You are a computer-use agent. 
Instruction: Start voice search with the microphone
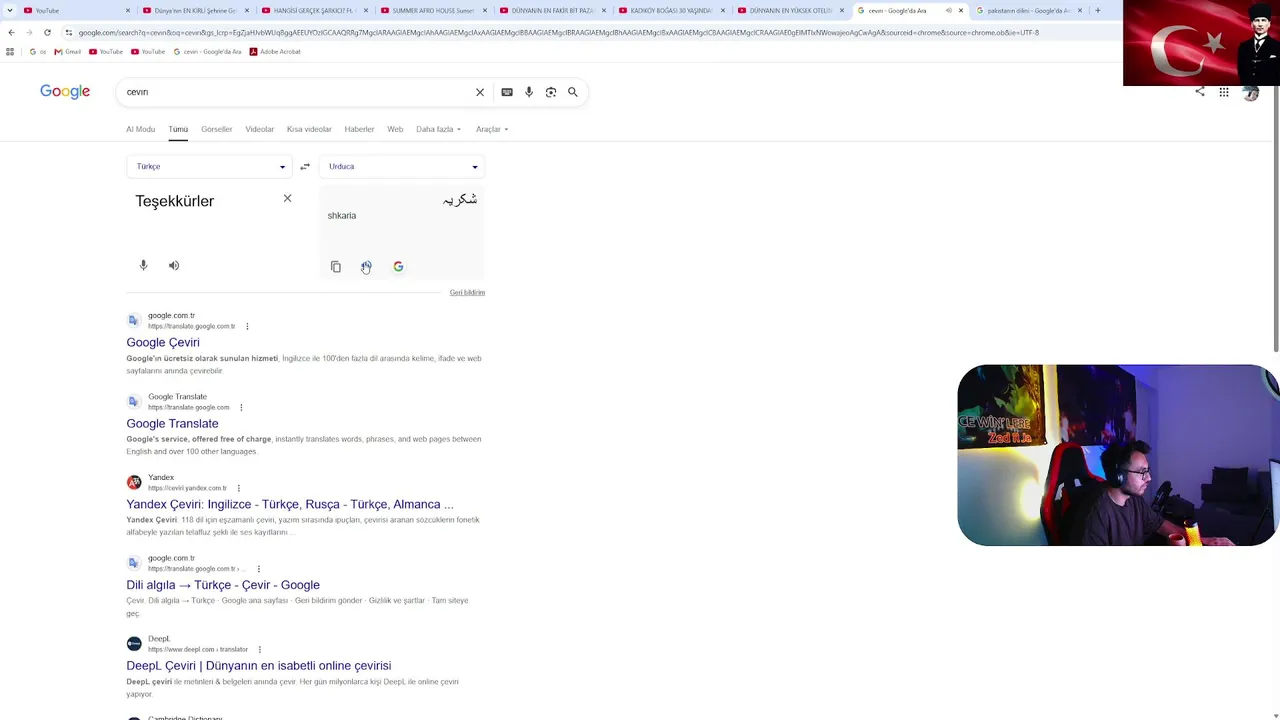pyautogui.click(x=529, y=92)
